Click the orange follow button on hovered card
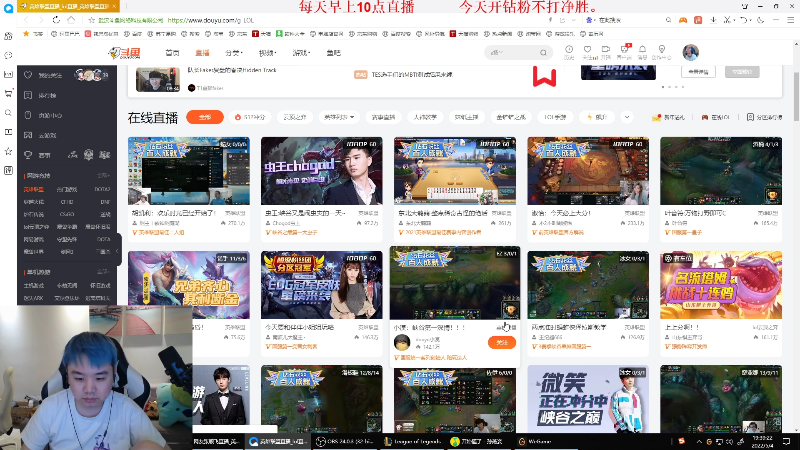This screenshot has height=450, width=800. tap(502, 343)
